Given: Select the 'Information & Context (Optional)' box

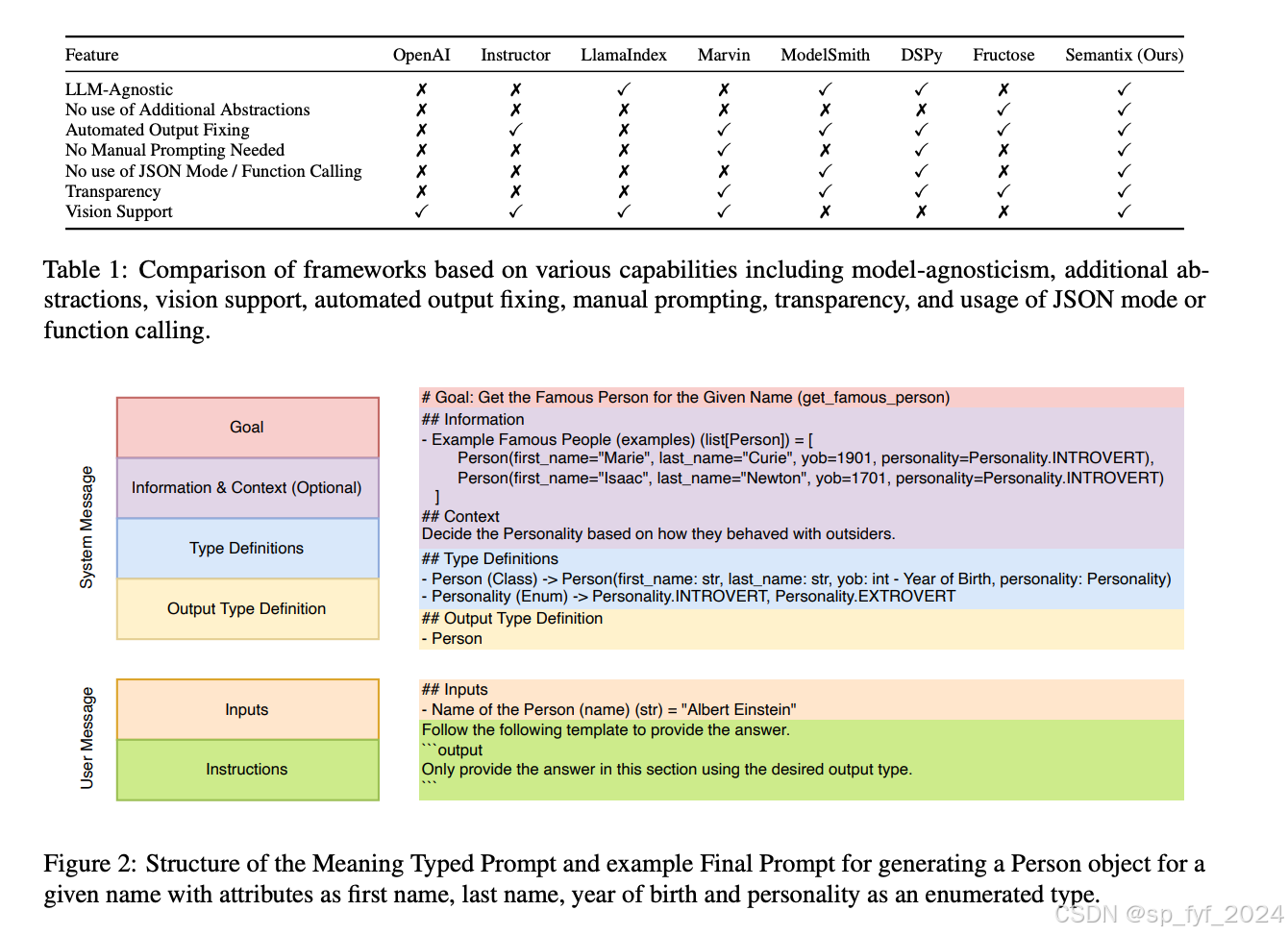Looking at the screenshot, I should point(247,488).
